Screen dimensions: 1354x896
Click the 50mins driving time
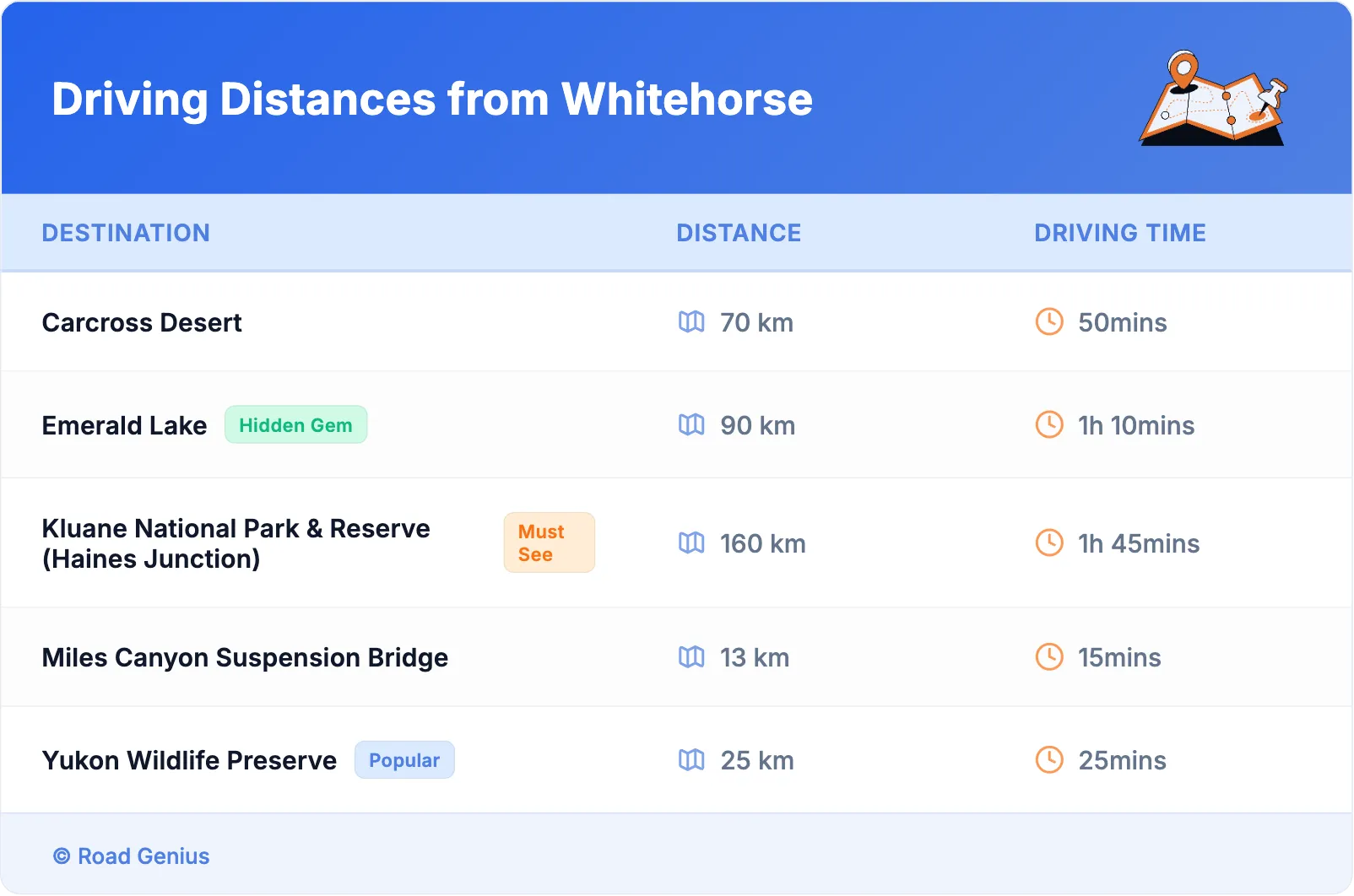1122,322
